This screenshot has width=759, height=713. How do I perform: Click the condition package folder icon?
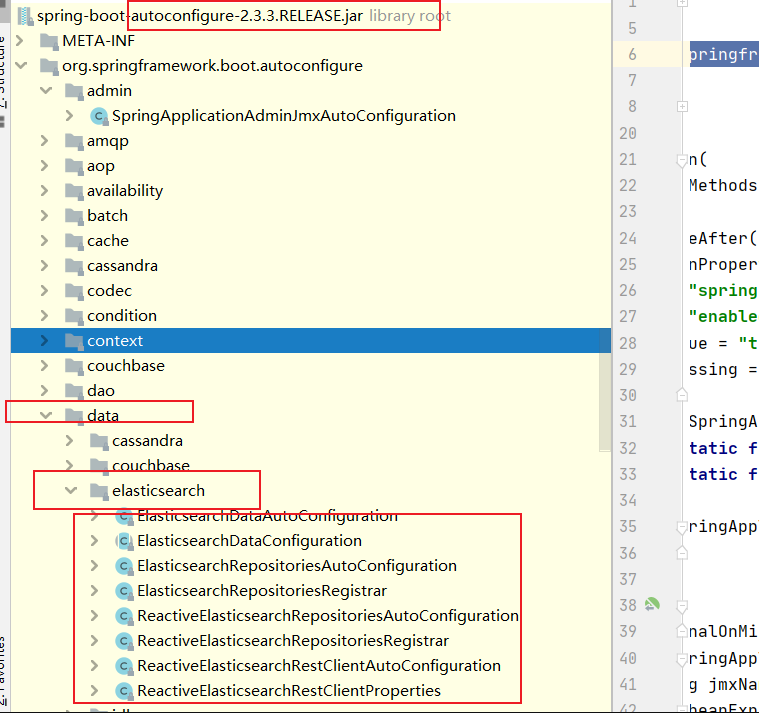point(74,316)
